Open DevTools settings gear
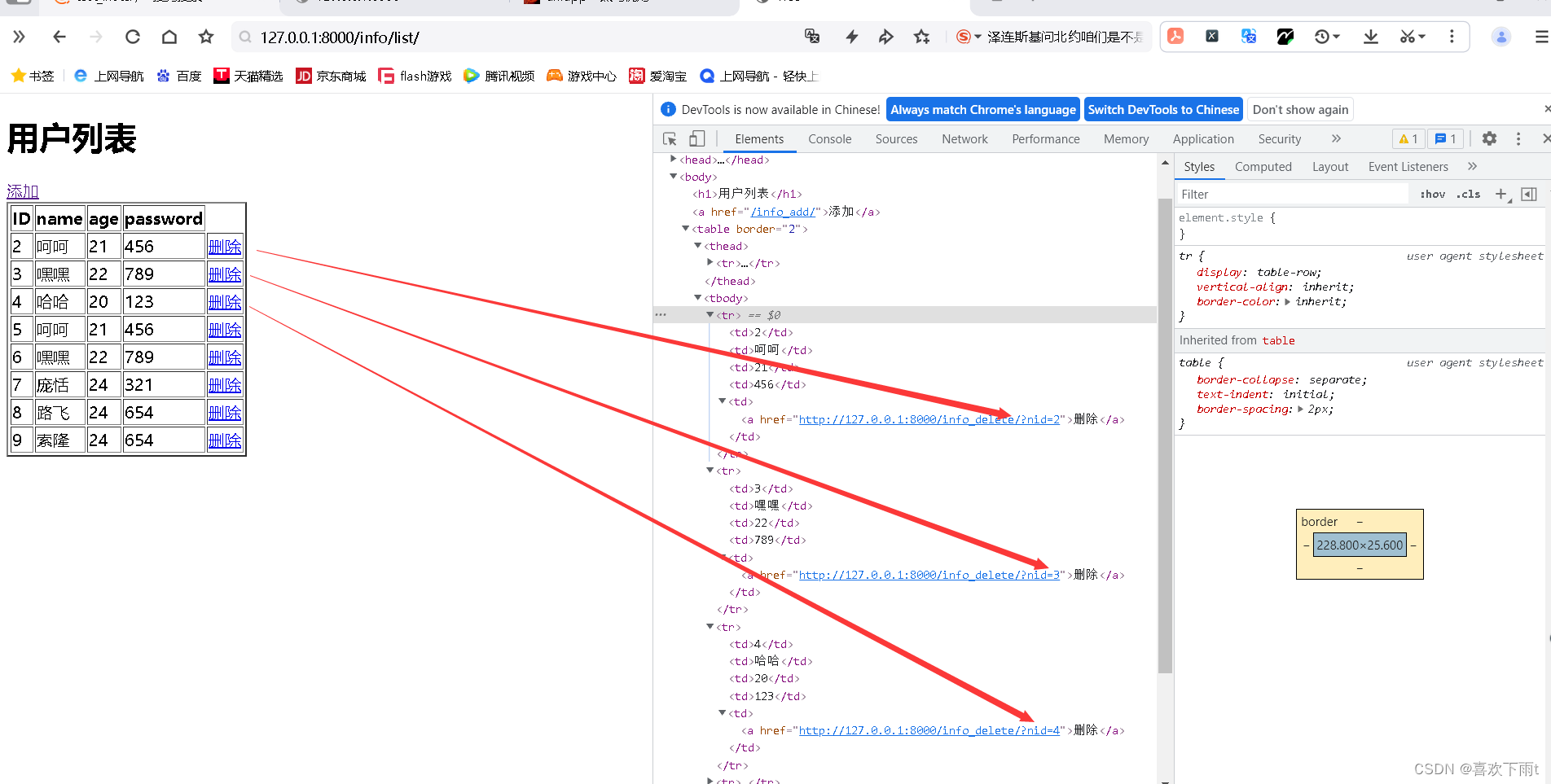 coord(1489,138)
